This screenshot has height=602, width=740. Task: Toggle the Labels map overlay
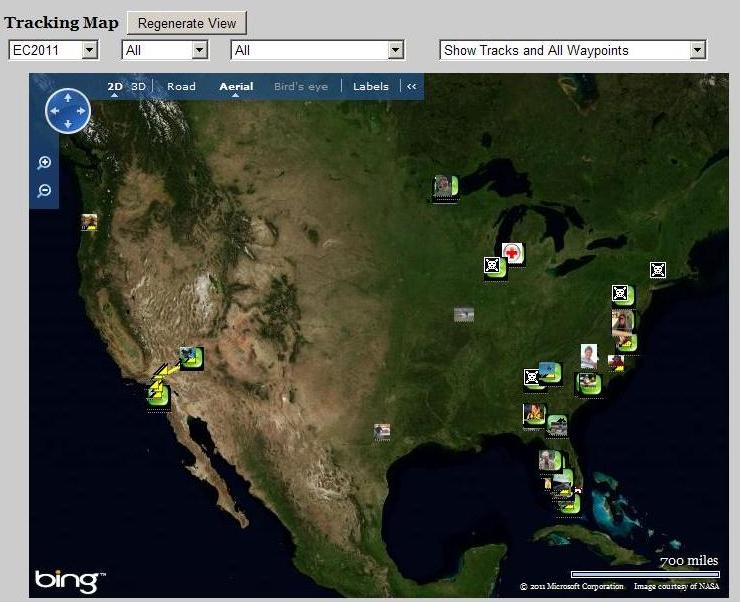coord(371,86)
